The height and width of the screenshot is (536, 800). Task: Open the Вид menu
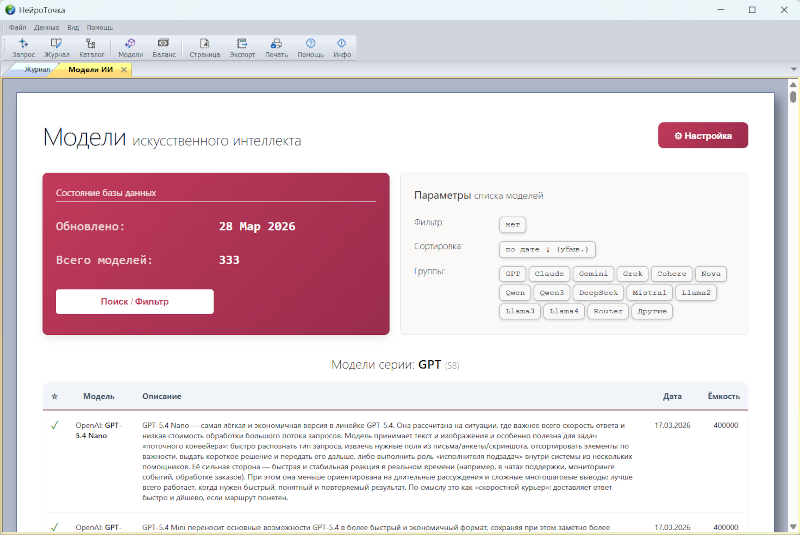(x=73, y=28)
